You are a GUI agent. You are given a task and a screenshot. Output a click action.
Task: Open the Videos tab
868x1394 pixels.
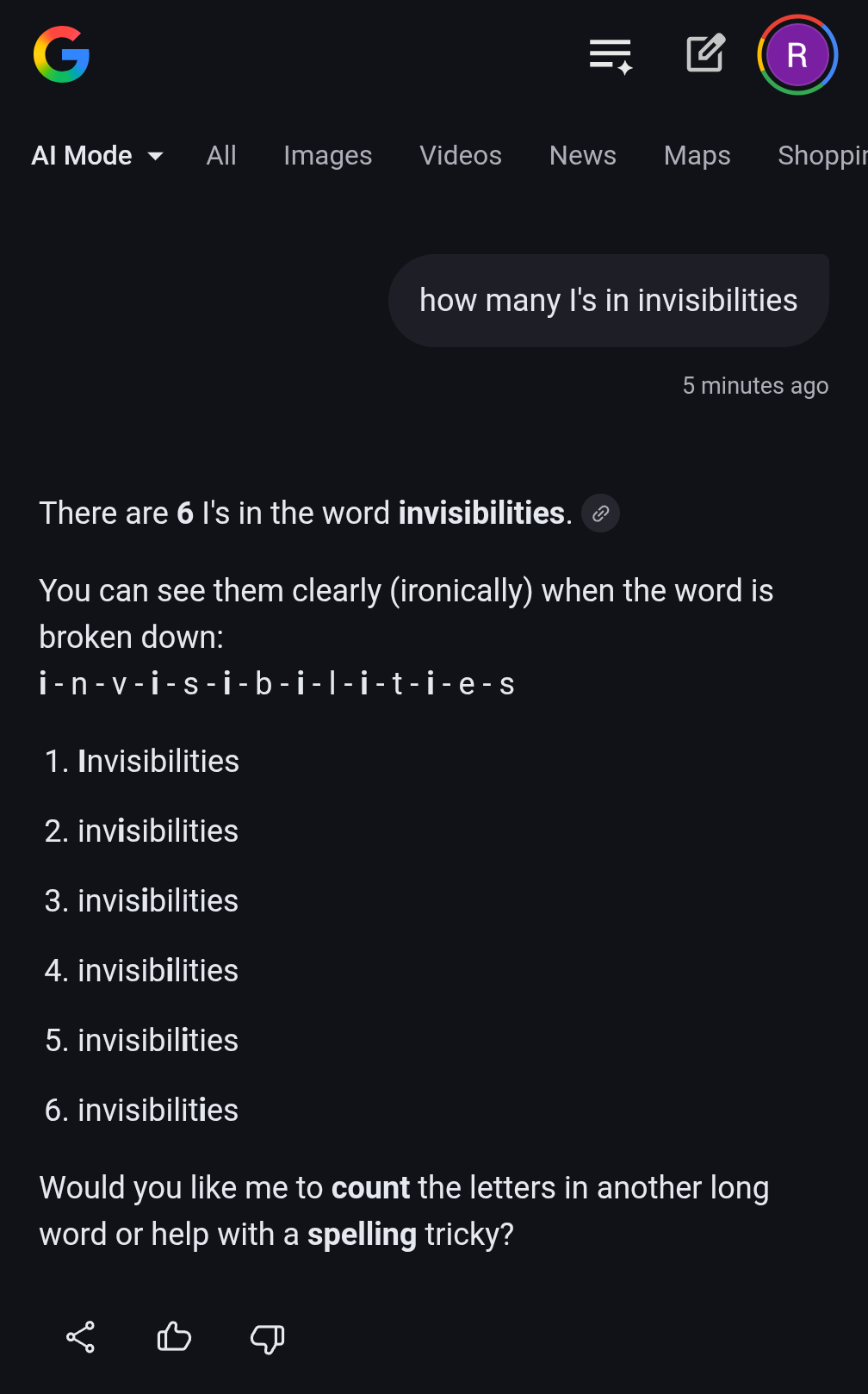[x=460, y=156]
